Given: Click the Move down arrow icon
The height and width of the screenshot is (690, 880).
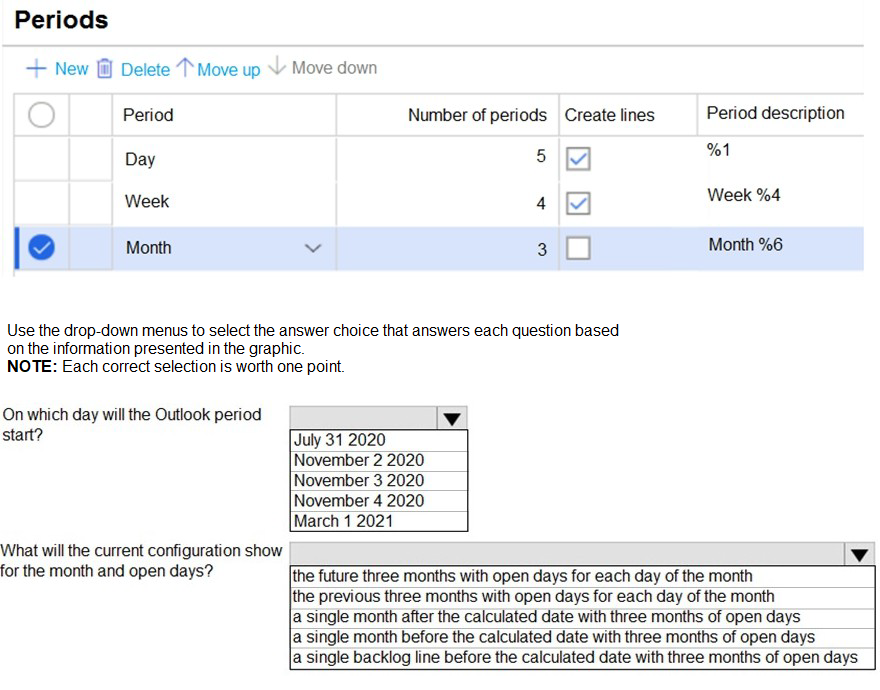Looking at the screenshot, I should (x=277, y=68).
